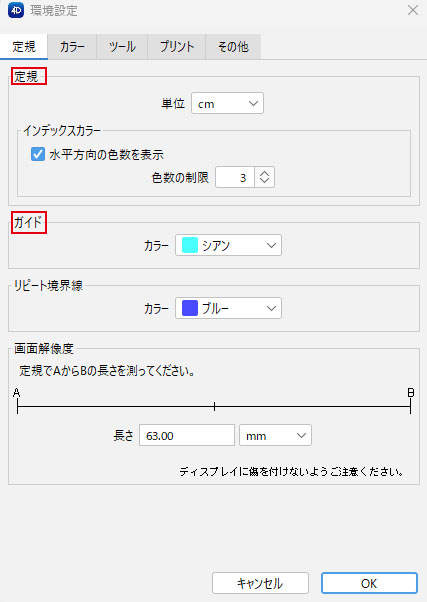
Task: Open the ツール tab
Action: tap(122, 46)
